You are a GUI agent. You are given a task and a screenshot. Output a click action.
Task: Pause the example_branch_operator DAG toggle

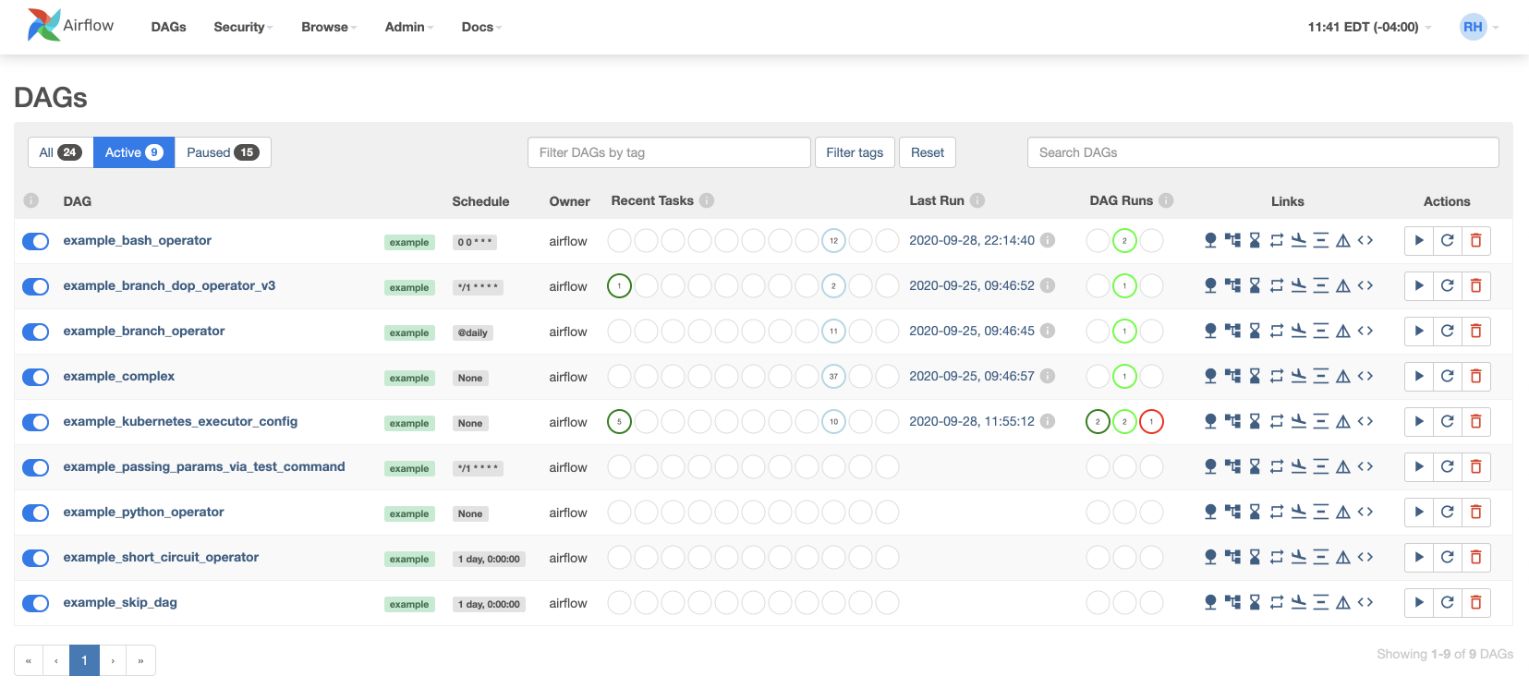click(x=36, y=331)
